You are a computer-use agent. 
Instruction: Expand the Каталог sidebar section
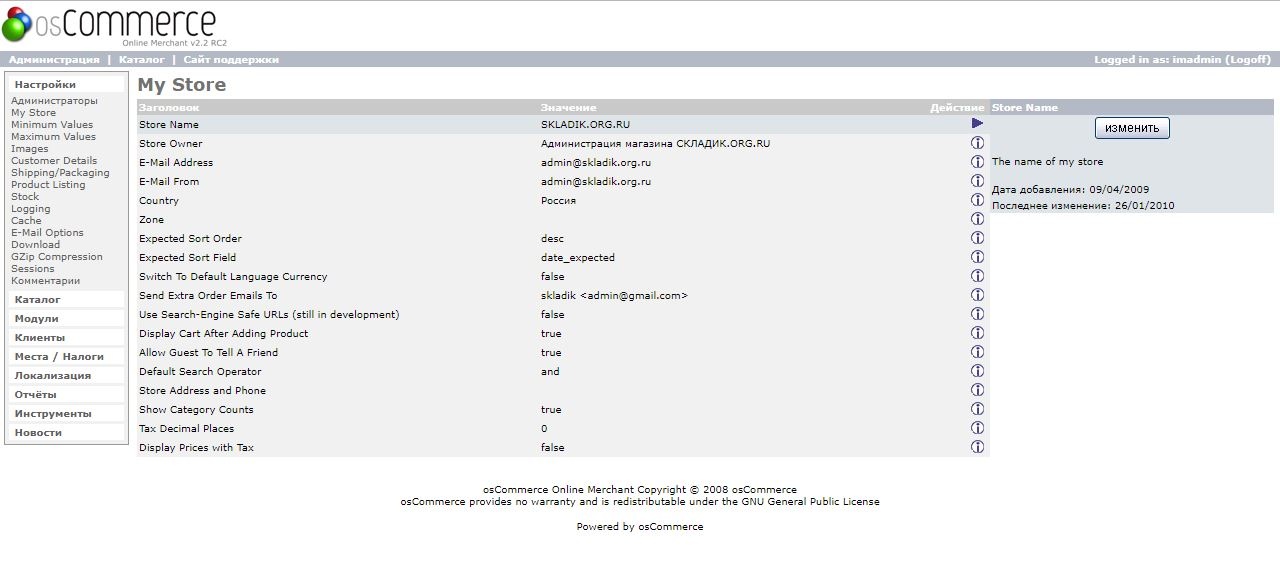37,300
